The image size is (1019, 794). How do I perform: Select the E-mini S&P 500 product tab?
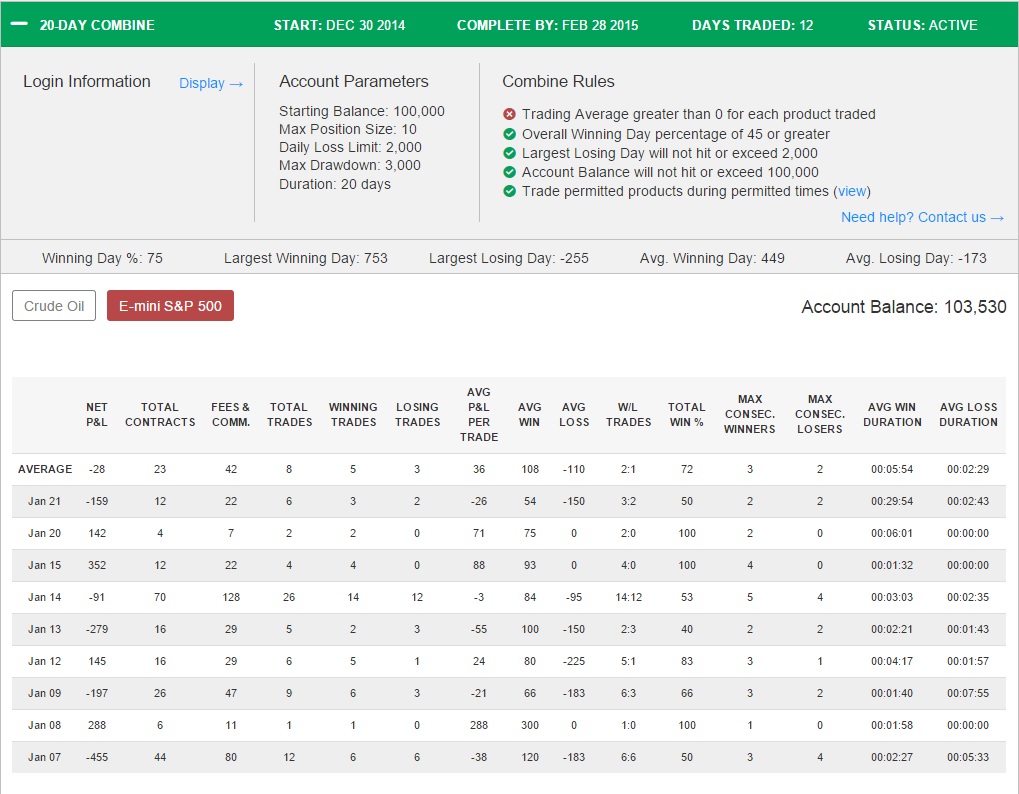tap(170, 305)
